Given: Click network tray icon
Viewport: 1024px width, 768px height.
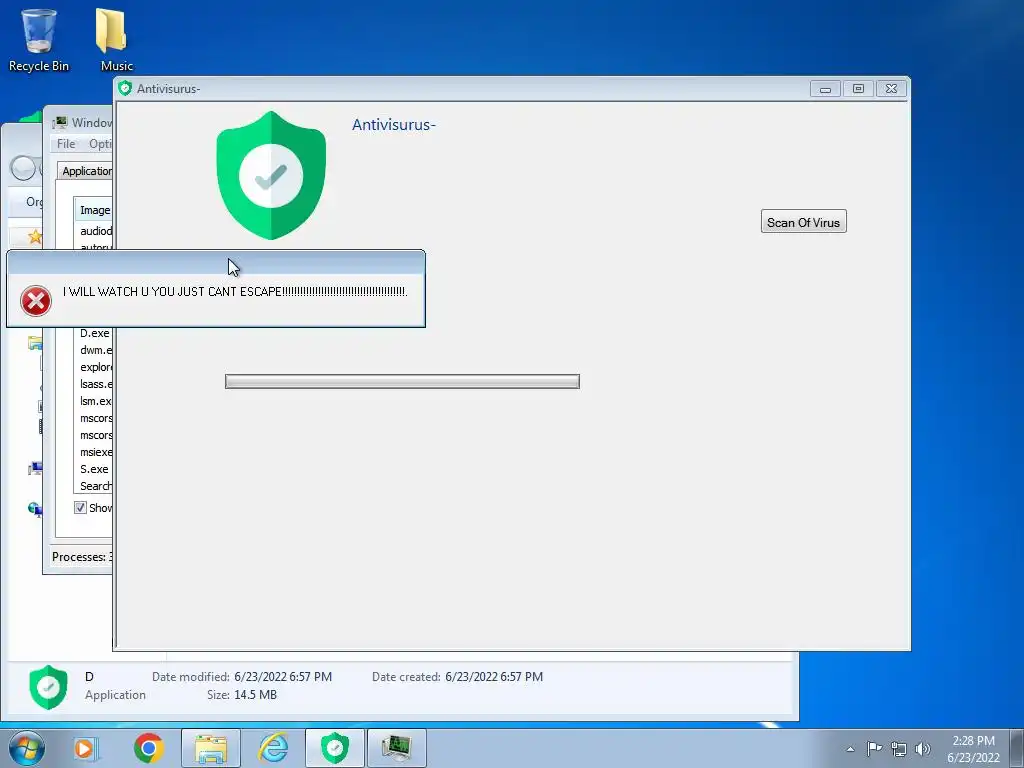Looking at the screenshot, I should click(899, 749).
